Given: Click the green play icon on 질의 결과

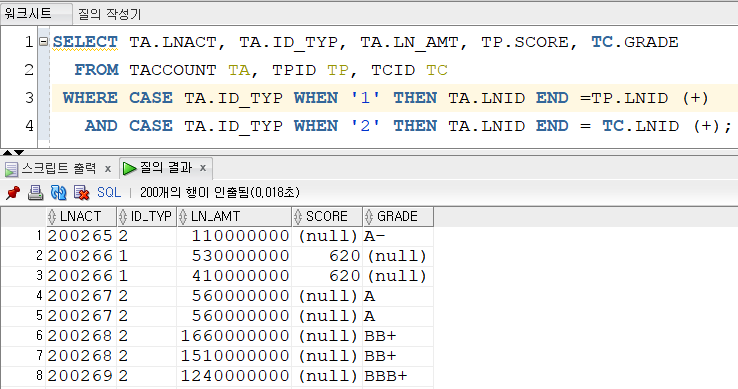Looking at the screenshot, I should pos(129,168).
